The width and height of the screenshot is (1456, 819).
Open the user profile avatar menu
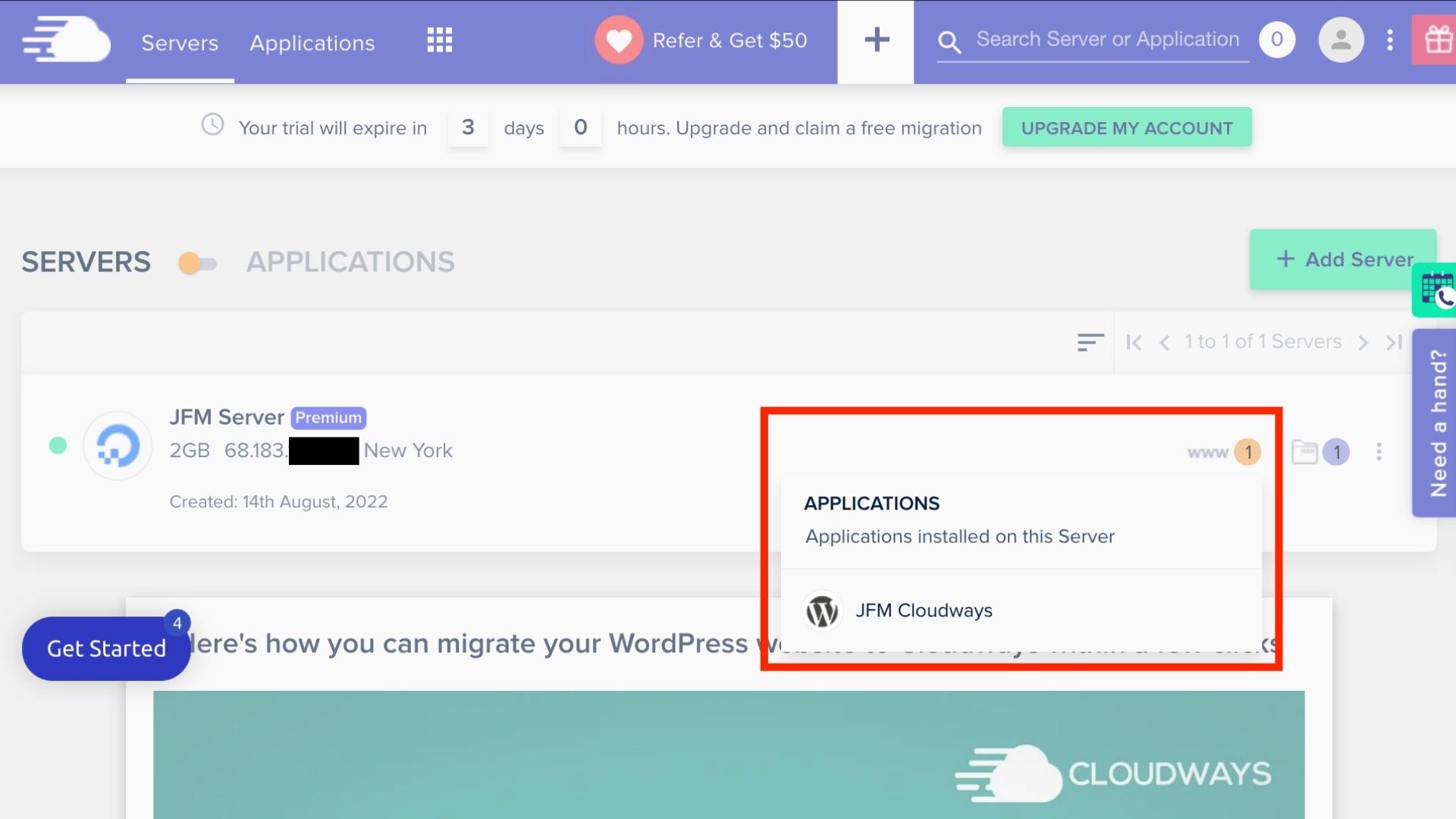(x=1341, y=39)
